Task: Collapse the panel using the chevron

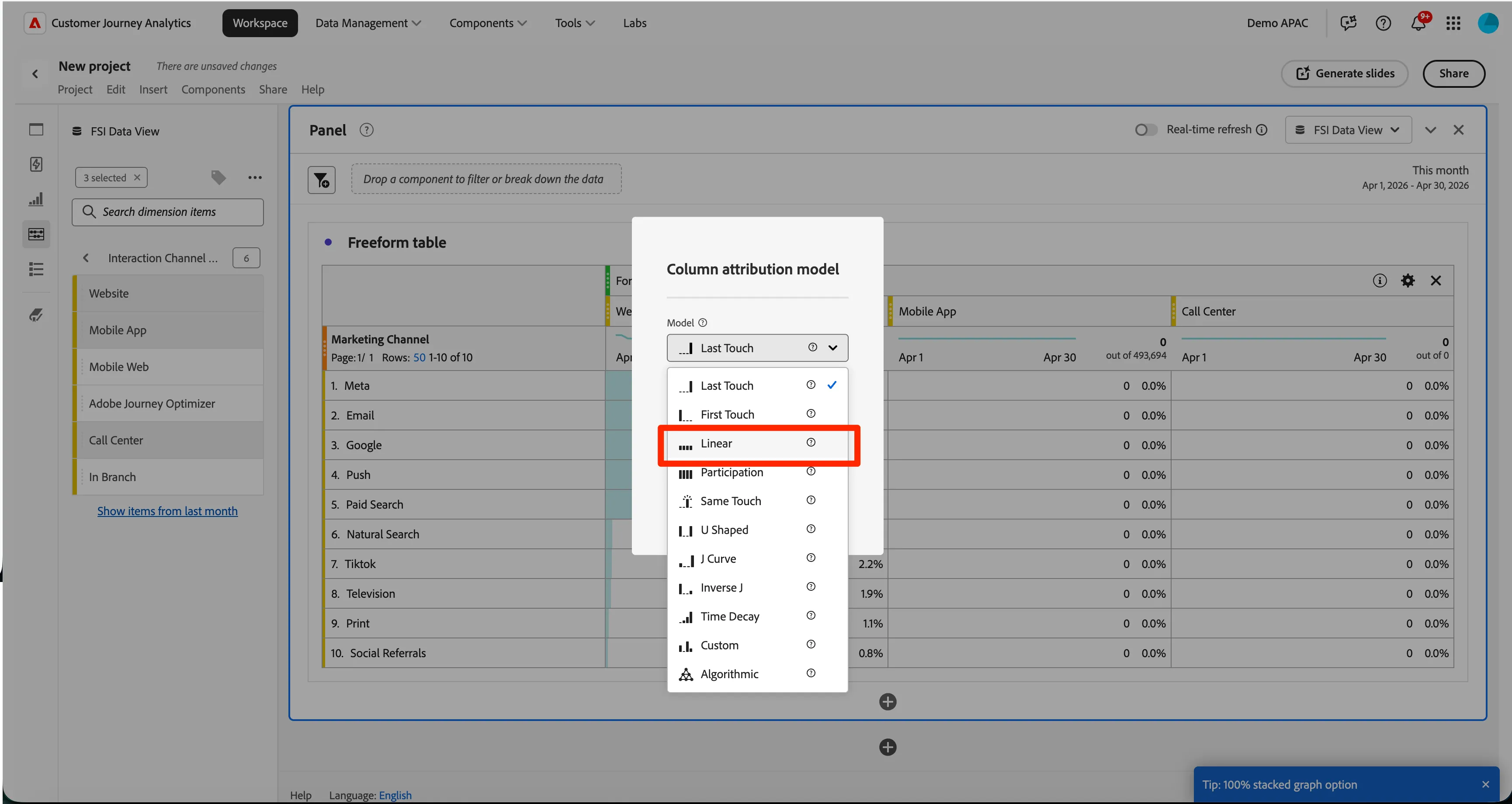Action: 1430,130
